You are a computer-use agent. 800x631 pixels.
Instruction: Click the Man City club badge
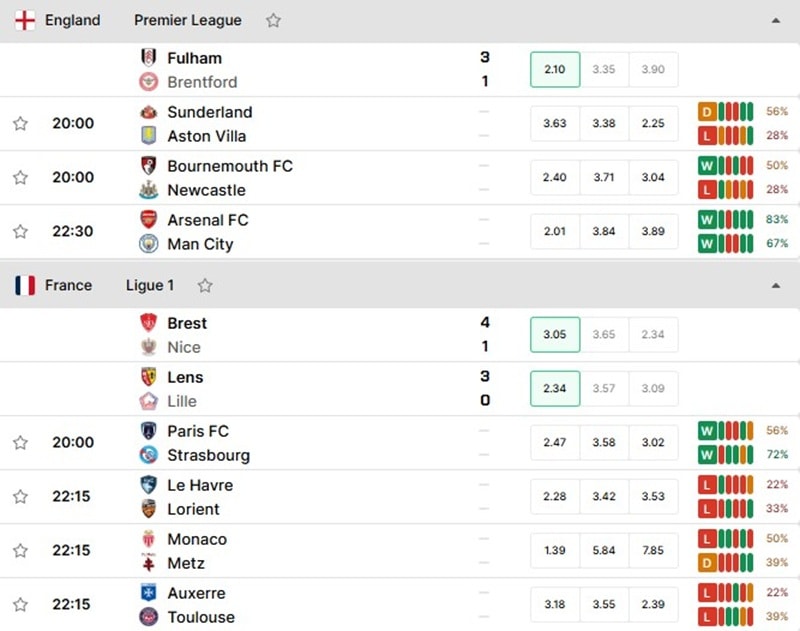point(148,243)
